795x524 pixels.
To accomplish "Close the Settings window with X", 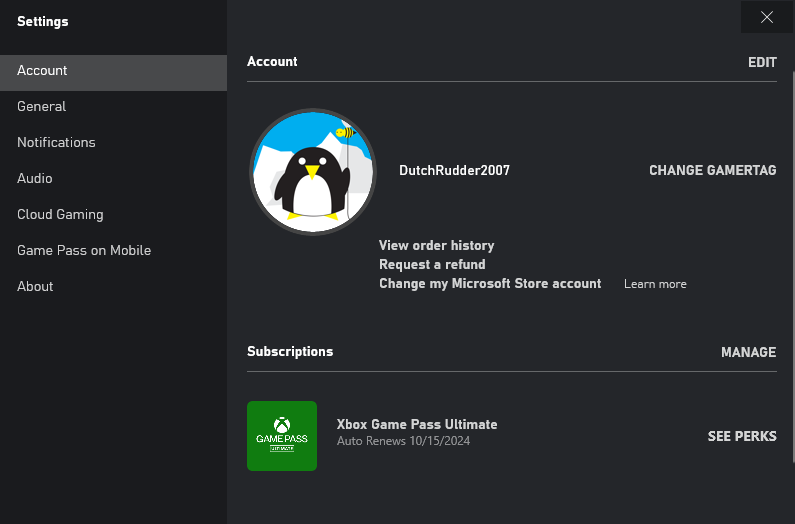I will (767, 17).
